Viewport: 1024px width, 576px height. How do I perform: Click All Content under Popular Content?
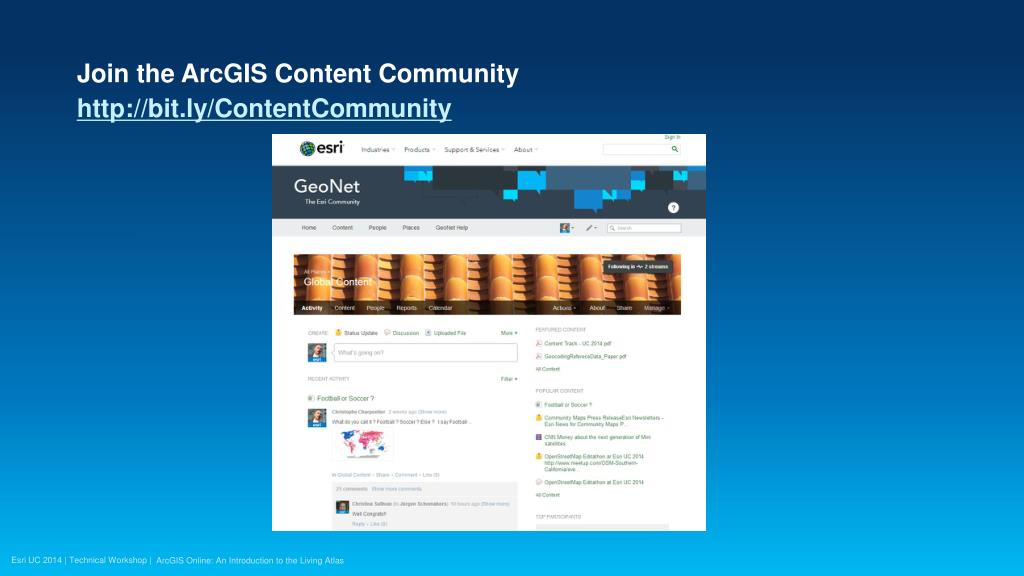tap(547, 495)
